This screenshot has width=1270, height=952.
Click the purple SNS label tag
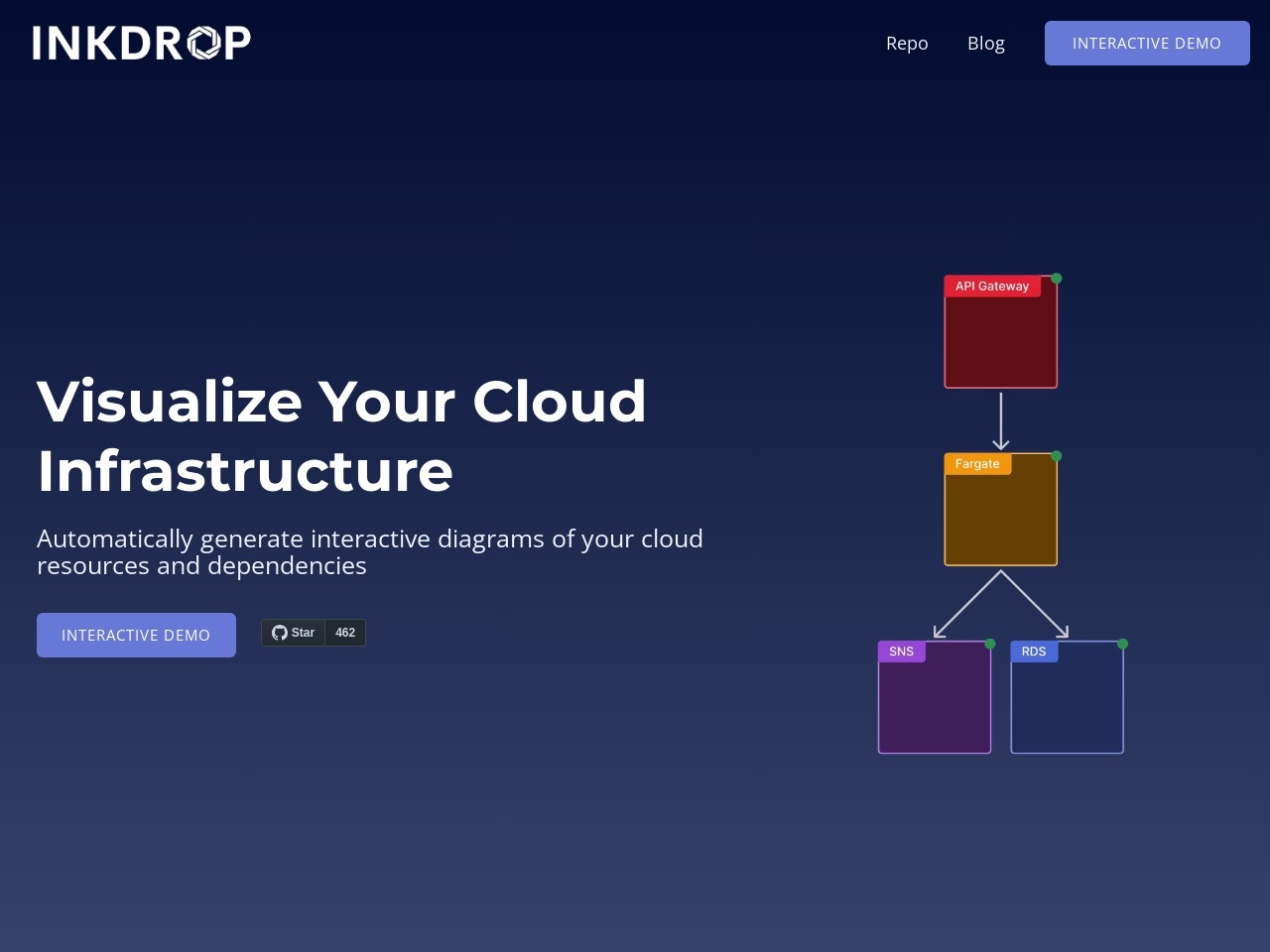pyautogui.click(x=902, y=652)
